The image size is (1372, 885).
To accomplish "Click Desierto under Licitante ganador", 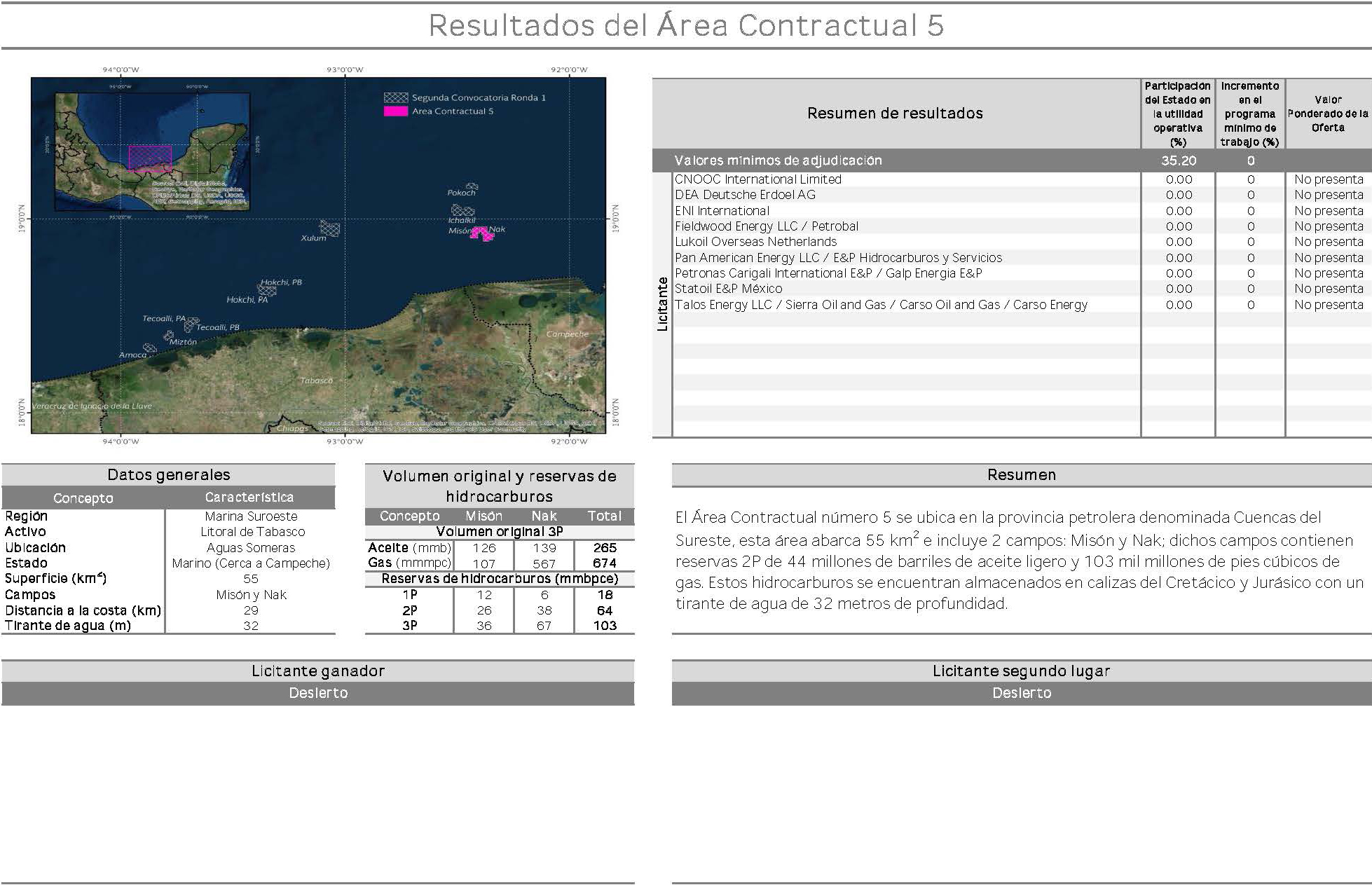I will (317, 693).
